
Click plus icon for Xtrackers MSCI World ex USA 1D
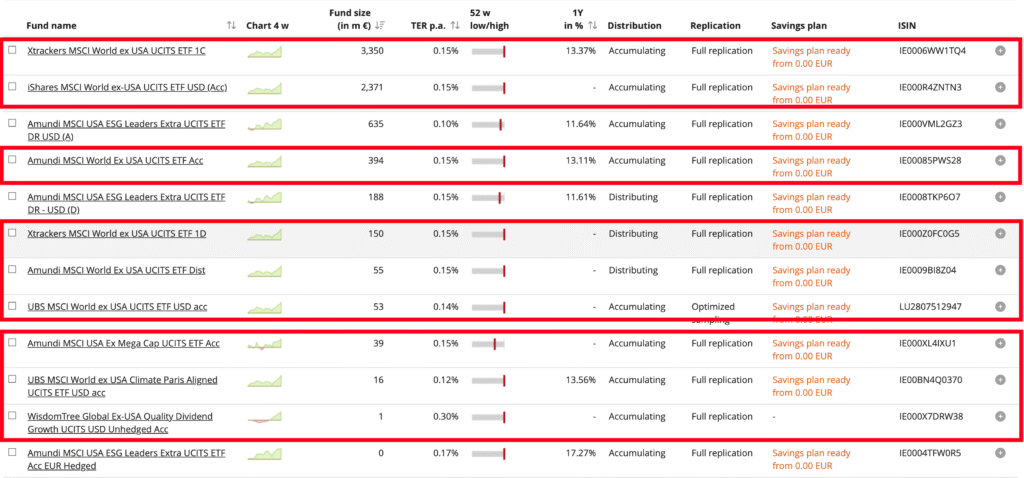coord(1000,234)
